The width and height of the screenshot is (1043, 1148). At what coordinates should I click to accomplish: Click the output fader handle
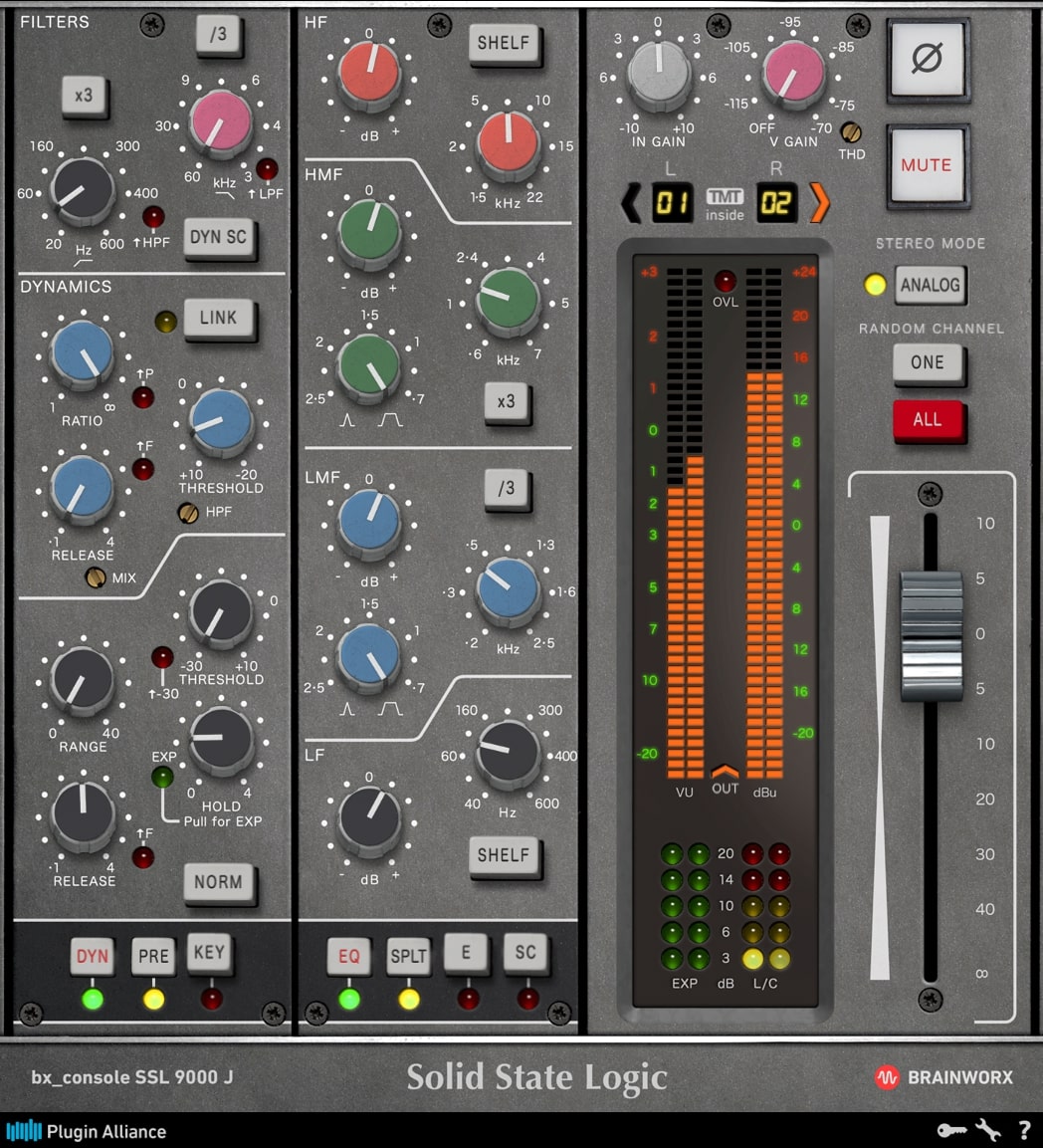931,635
